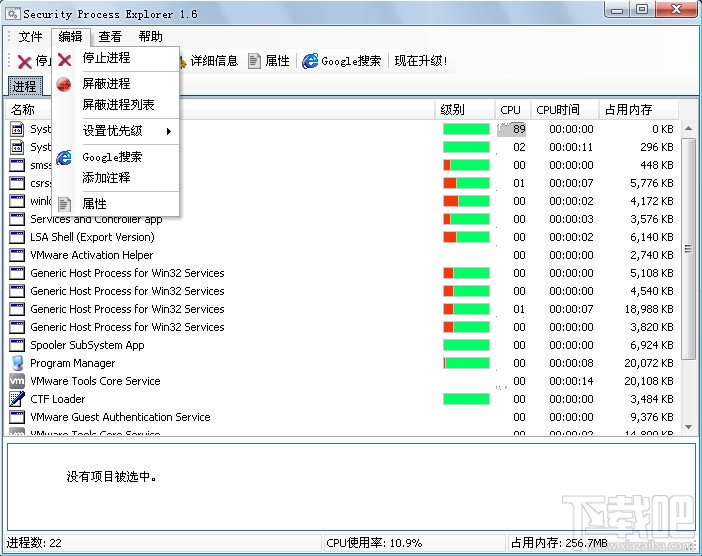Click the red X icon beside menu 停止进程
Image resolution: width=702 pixels, height=556 pixels.
tap(64, 60)
